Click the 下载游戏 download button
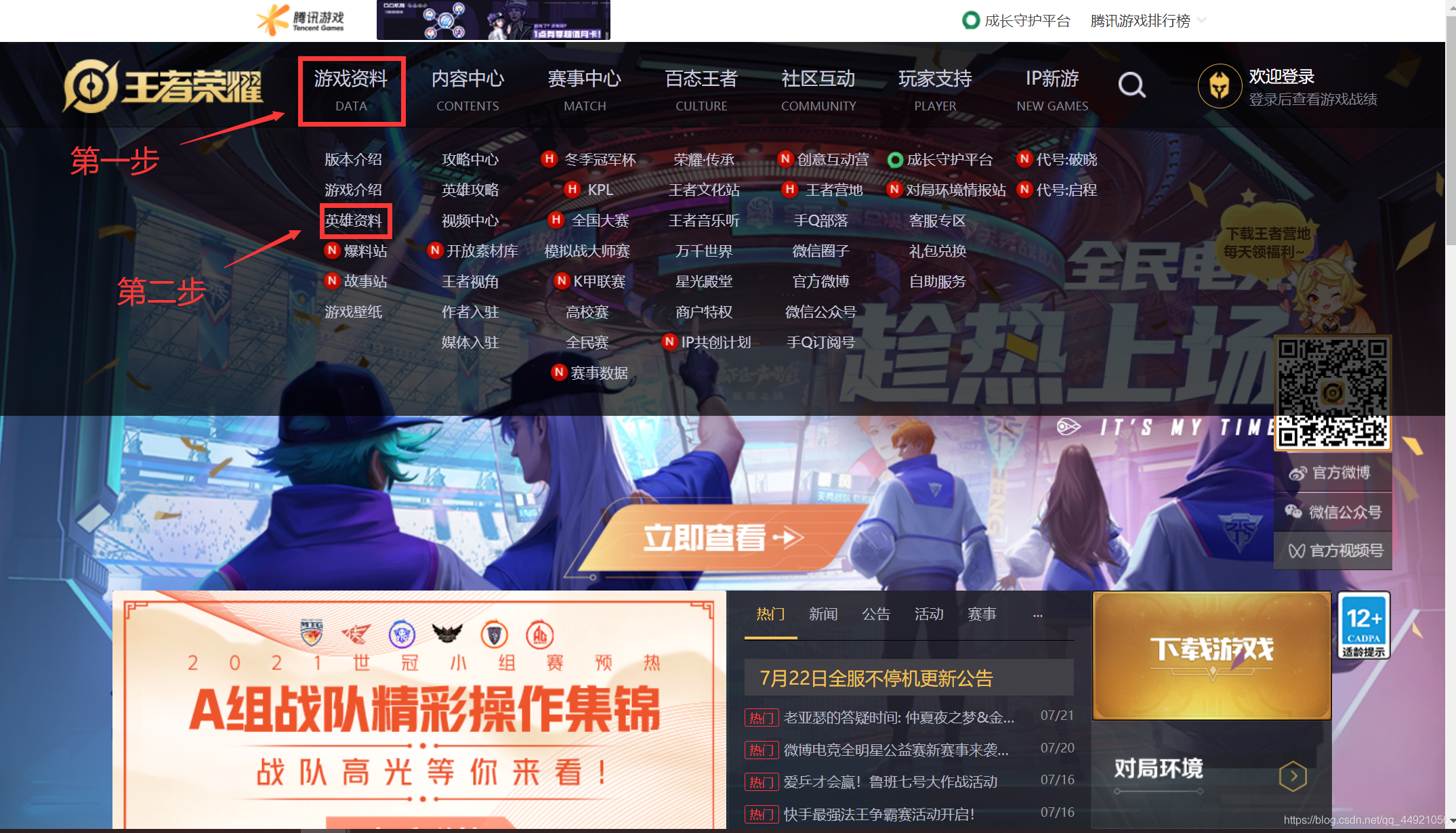1456x833 pixels. point(1212,656)
